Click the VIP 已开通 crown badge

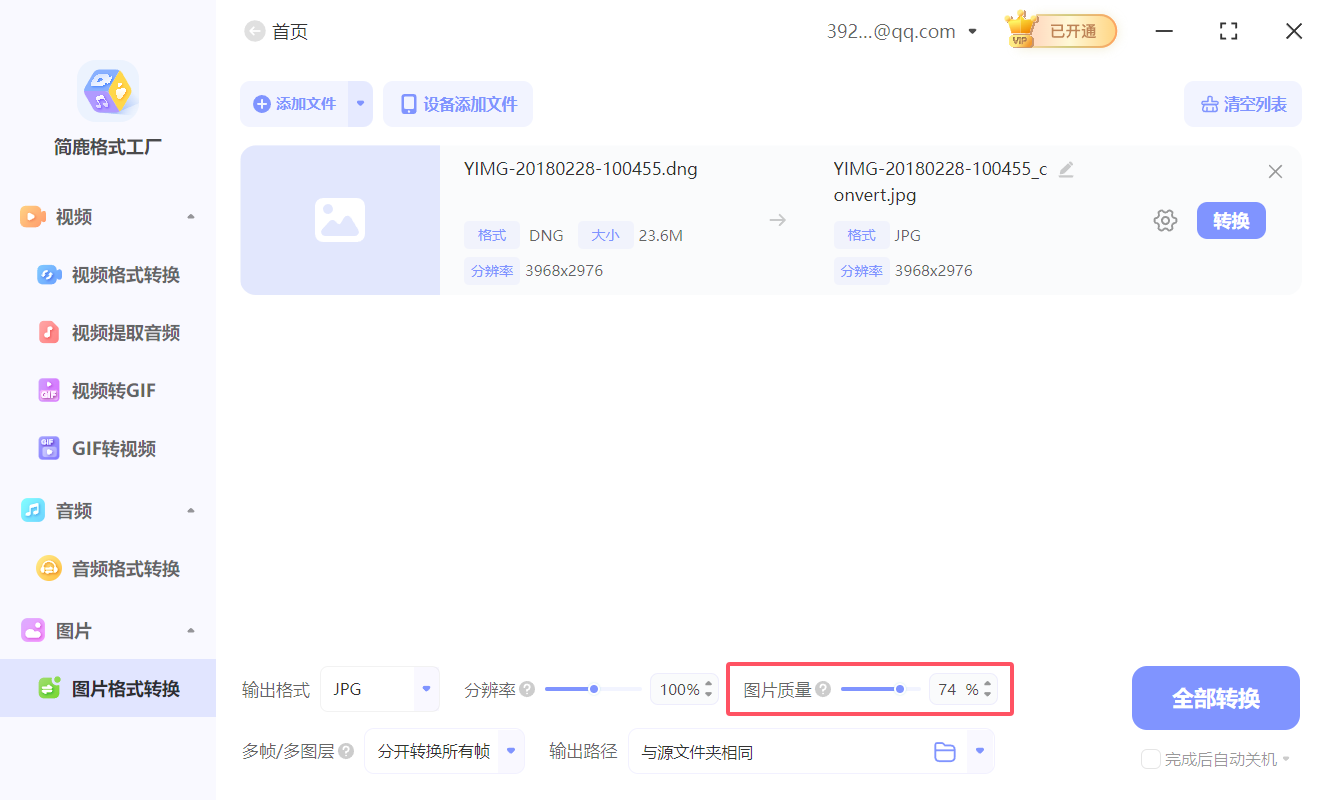pyautogui.click(x=1059, y=31)
